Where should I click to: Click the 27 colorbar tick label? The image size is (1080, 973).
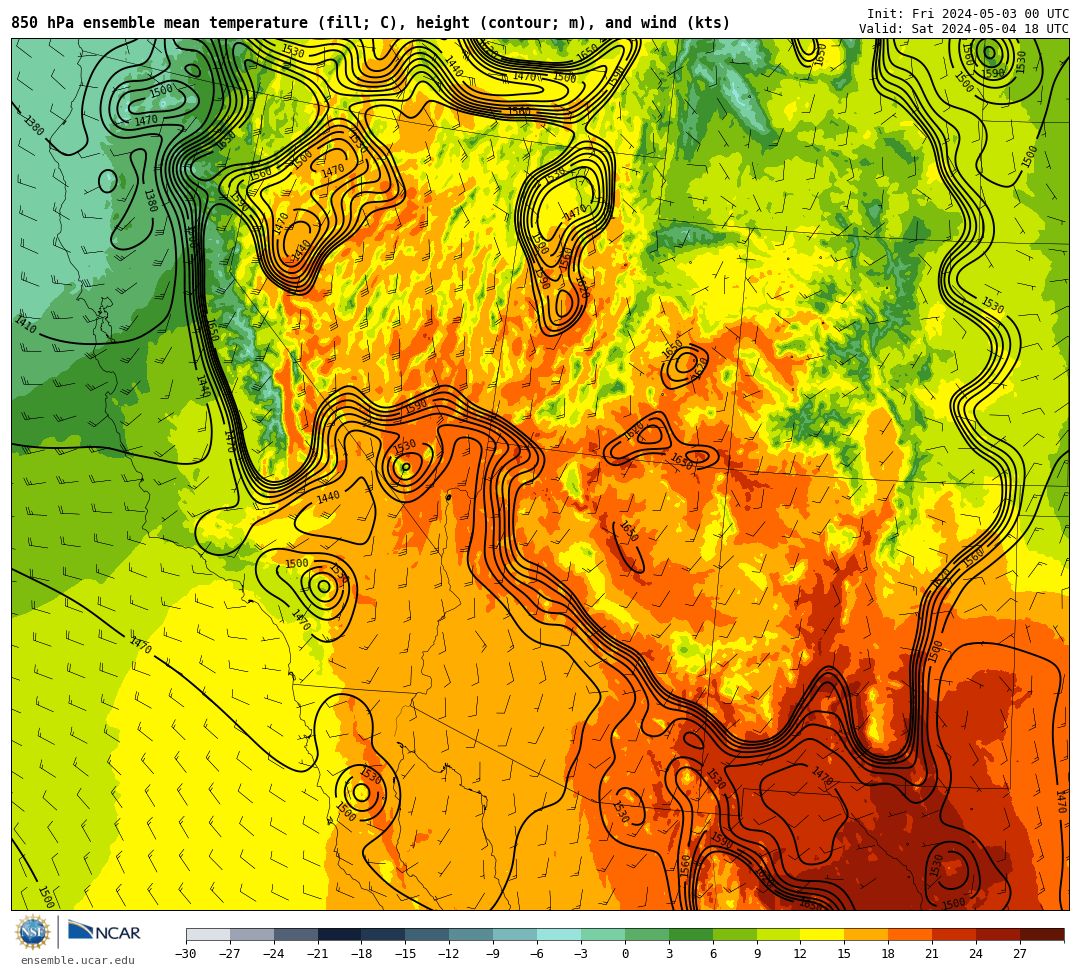[1020, 954]
